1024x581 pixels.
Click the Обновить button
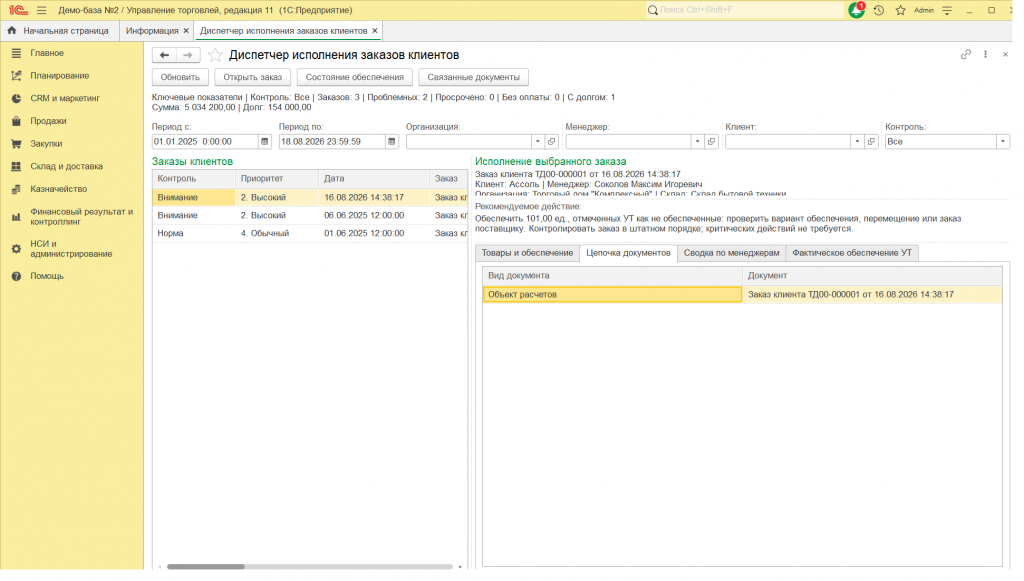pos(182,78)
